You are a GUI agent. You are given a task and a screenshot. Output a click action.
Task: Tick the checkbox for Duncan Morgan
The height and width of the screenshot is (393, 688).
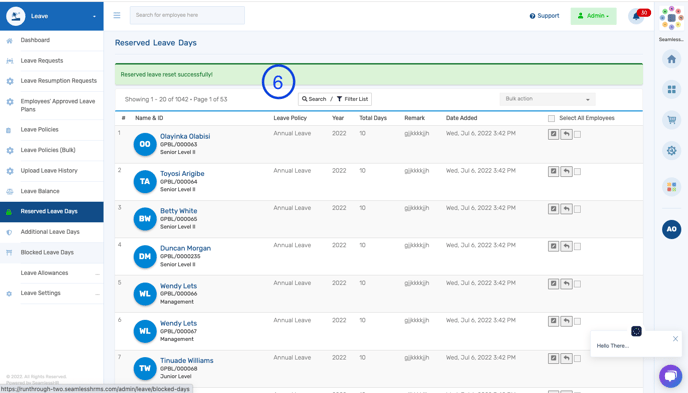point(577,247)
